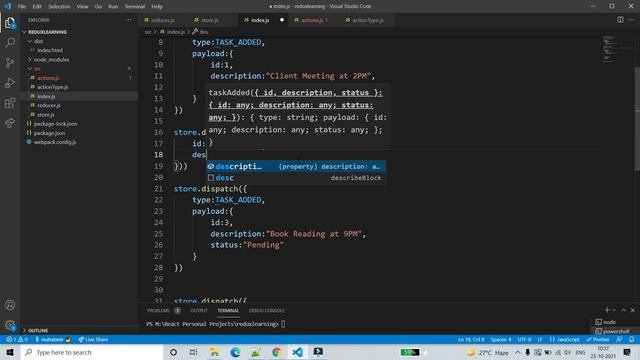Open the Help menu
640x360 pixels.
157,7
